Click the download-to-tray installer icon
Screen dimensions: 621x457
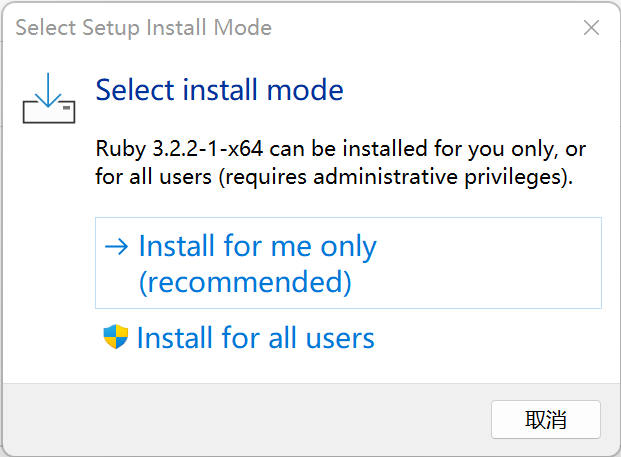tap(47, 96)
